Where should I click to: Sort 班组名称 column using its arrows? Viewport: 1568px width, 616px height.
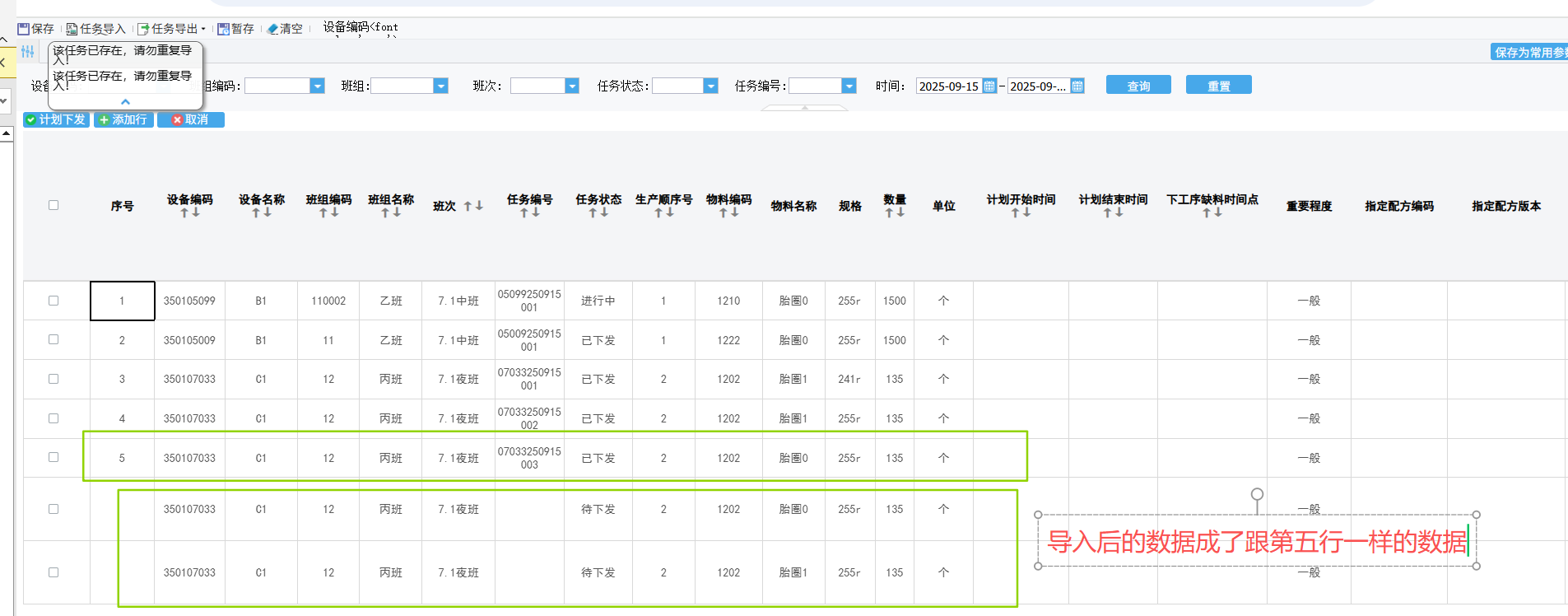point(391,212)
